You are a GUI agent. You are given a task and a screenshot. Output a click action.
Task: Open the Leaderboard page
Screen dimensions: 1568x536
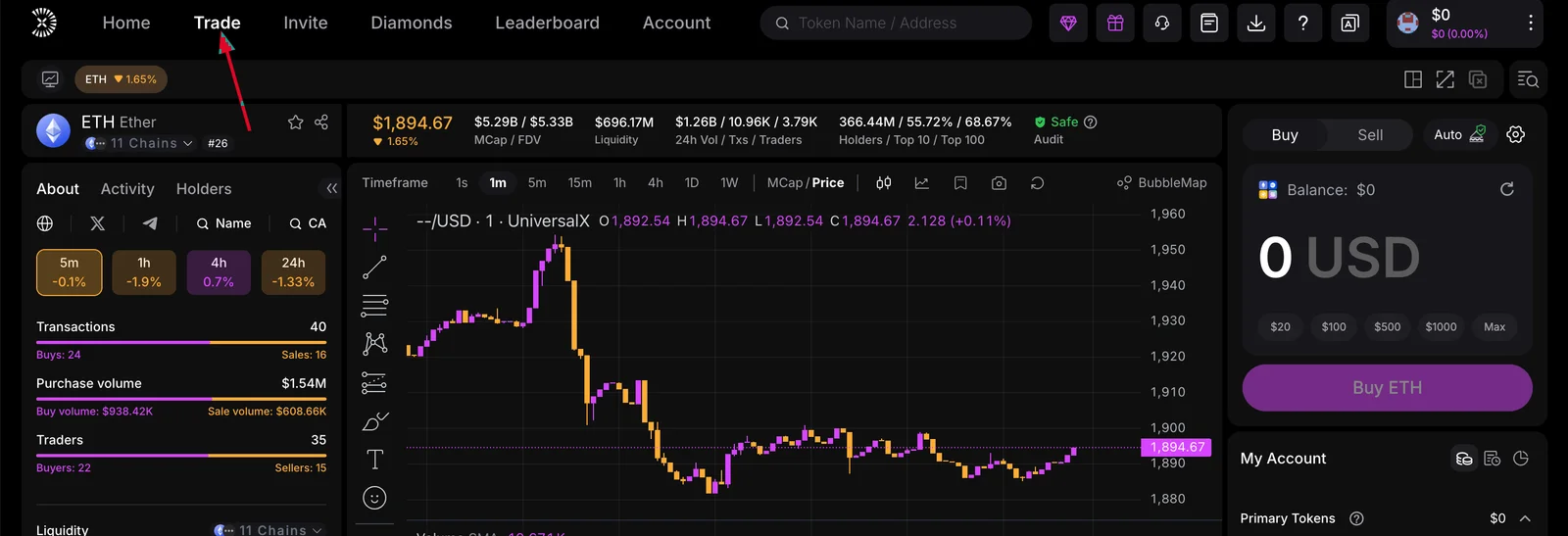click(x=547, y=23)
